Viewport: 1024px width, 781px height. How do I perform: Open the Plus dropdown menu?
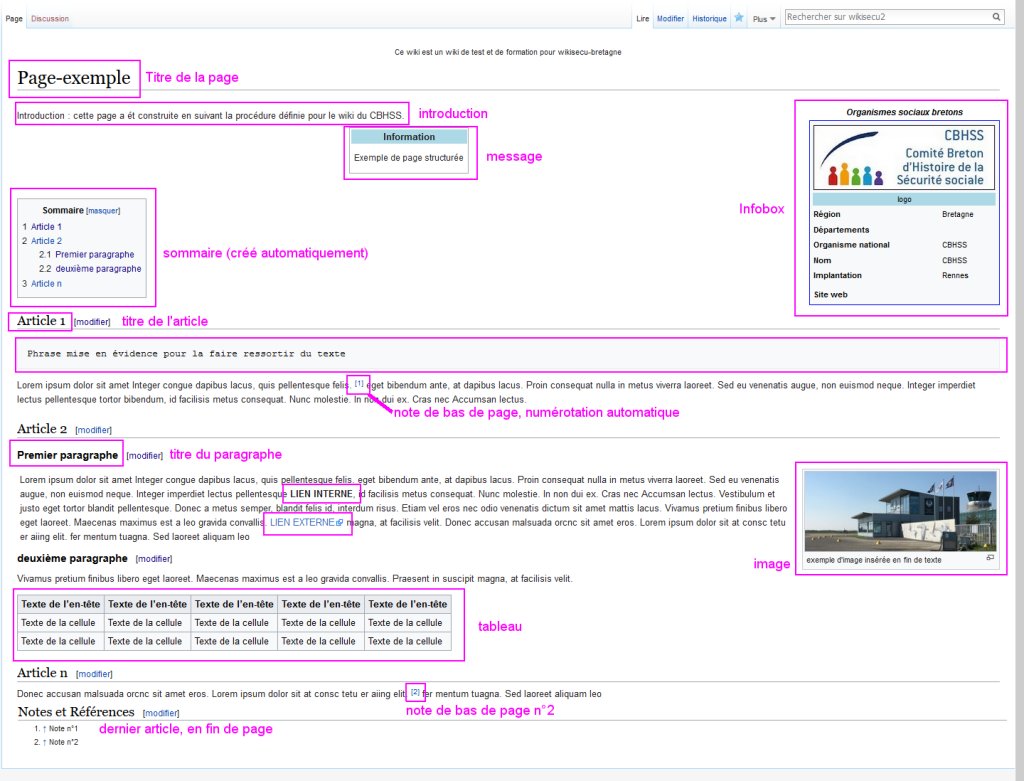coord(764,19)
